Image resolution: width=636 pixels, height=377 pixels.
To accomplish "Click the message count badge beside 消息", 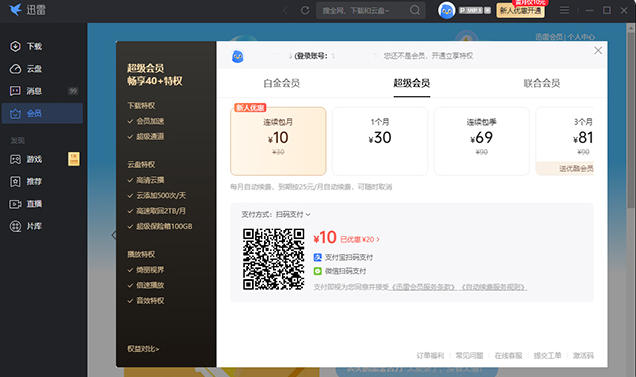I will tap(73, 91).
